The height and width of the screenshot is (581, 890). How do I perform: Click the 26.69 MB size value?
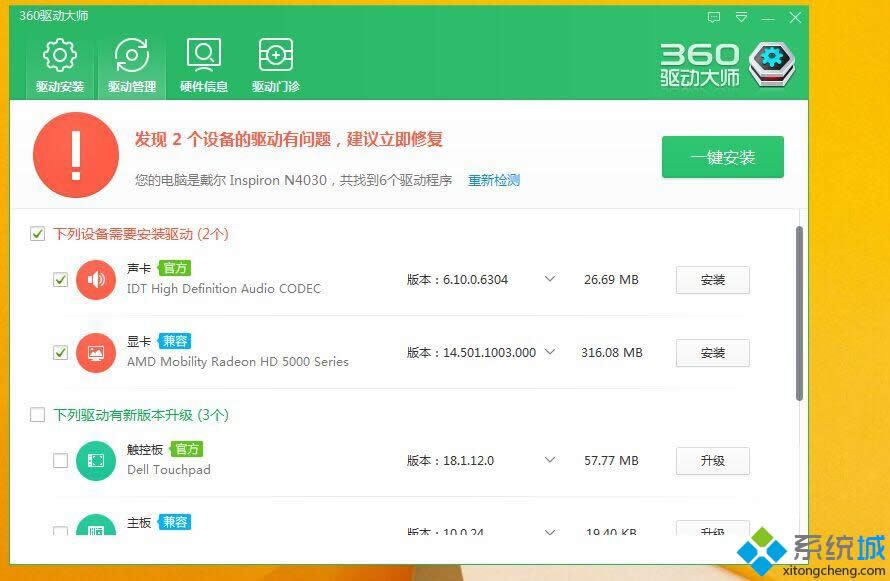(x=611, y=280)
